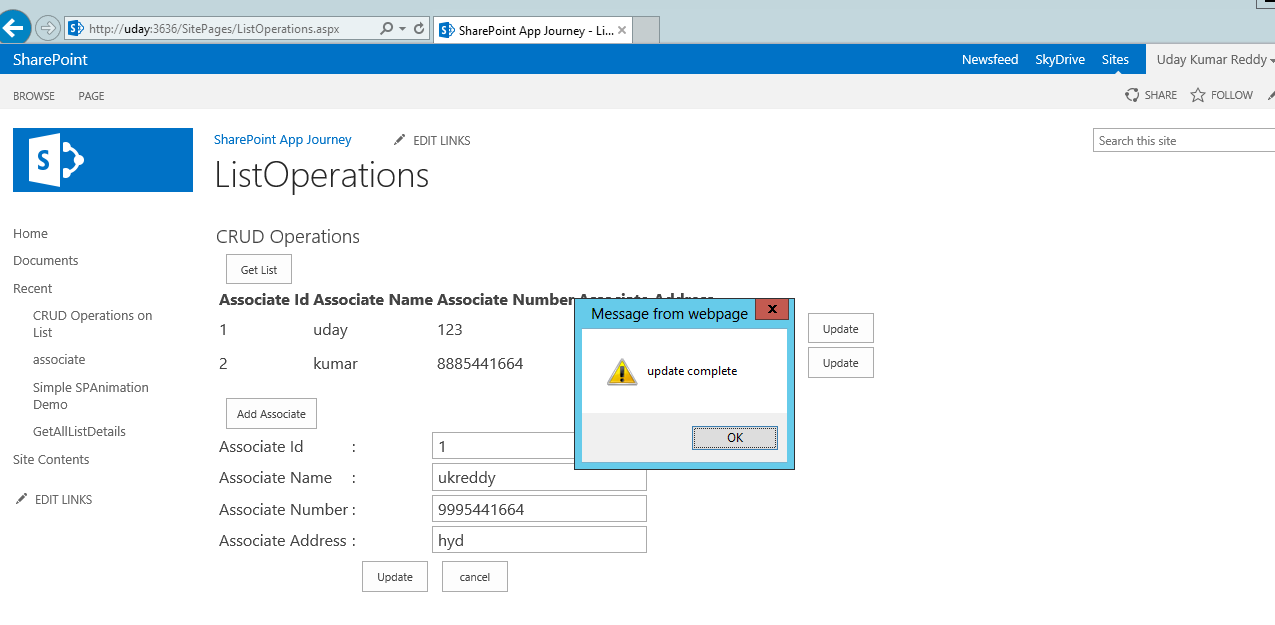Click the '123' number cell
The width and height of the screenshot is (1275, 625).
click(x=450, y=329)
